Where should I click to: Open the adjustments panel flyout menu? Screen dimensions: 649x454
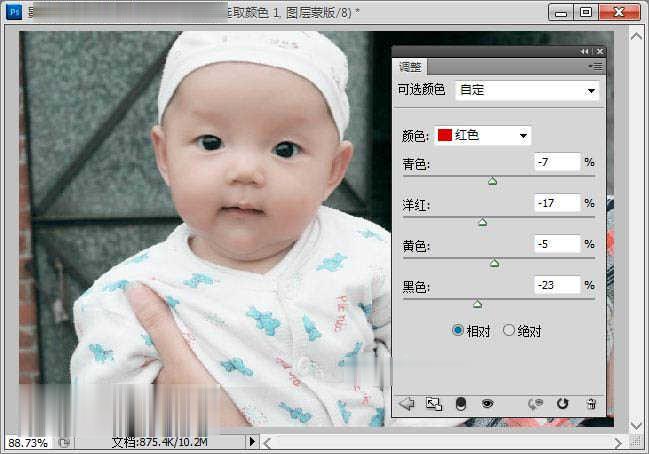pyautogui.click(x=595, y=66)
